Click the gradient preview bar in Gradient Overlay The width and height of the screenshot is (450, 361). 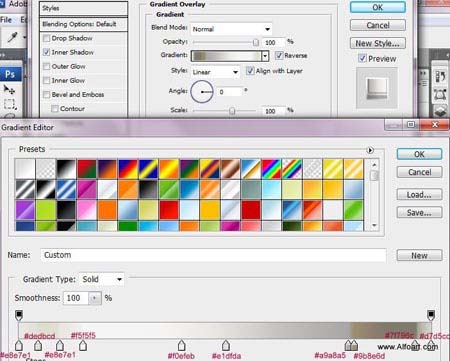point(226,56)
